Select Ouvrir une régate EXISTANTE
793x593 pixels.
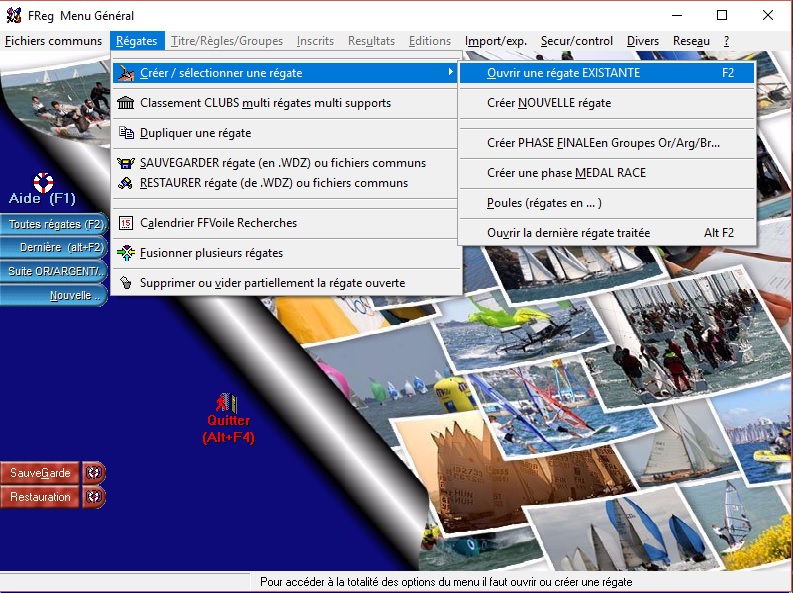pyautogui.click(x=607, y=73)
